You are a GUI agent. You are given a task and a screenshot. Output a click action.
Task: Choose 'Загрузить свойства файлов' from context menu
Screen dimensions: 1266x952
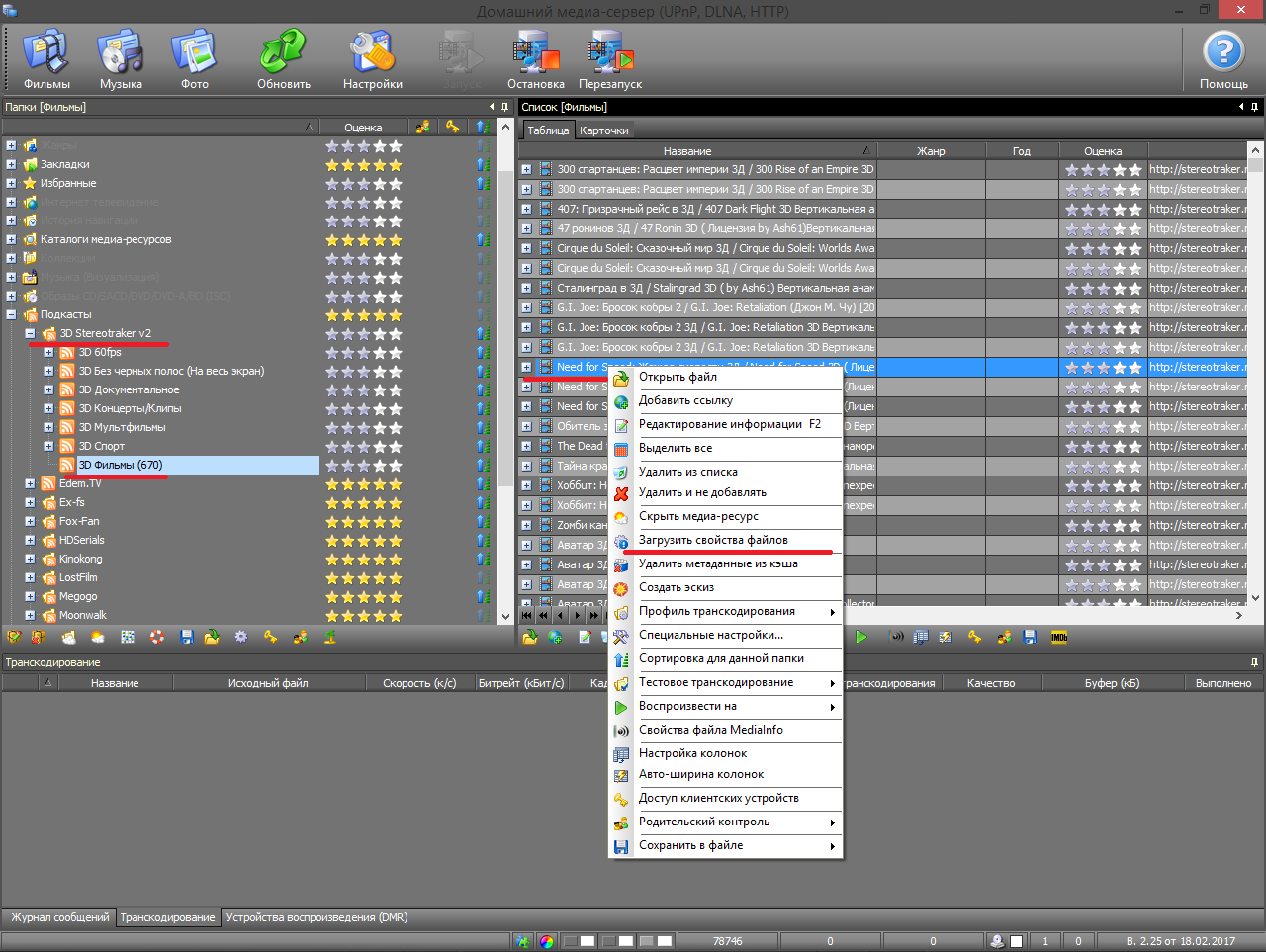pyautogui.click(x=713, y=541)
